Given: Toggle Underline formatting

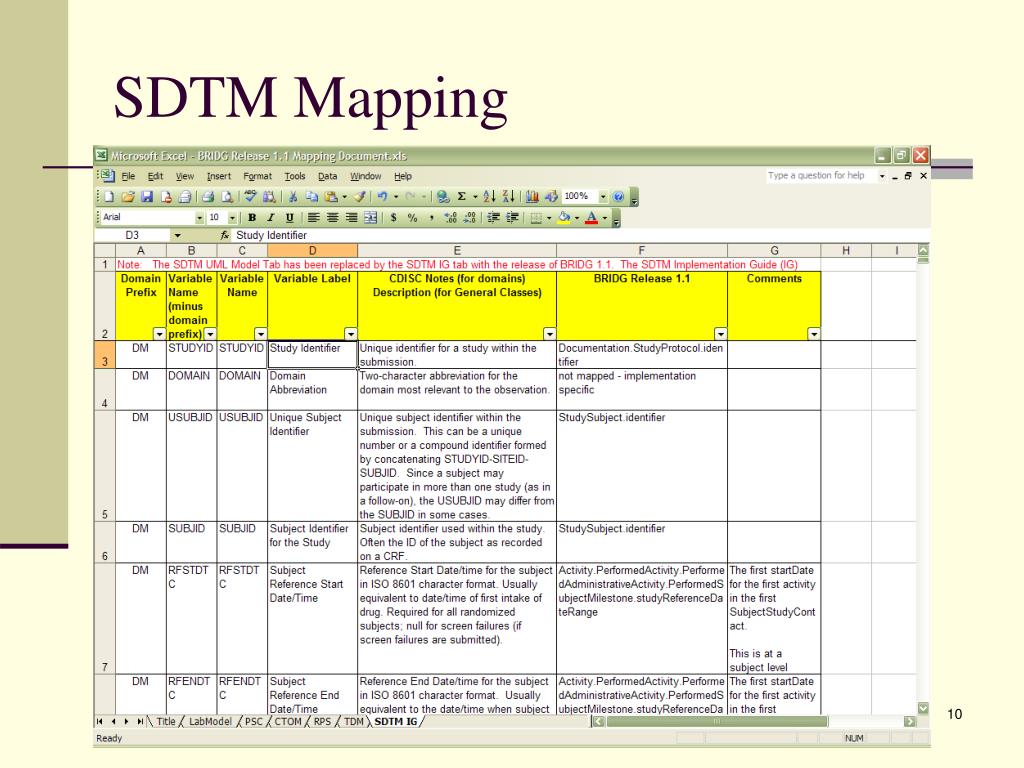Looking at the screenshot, I should 289,217.
